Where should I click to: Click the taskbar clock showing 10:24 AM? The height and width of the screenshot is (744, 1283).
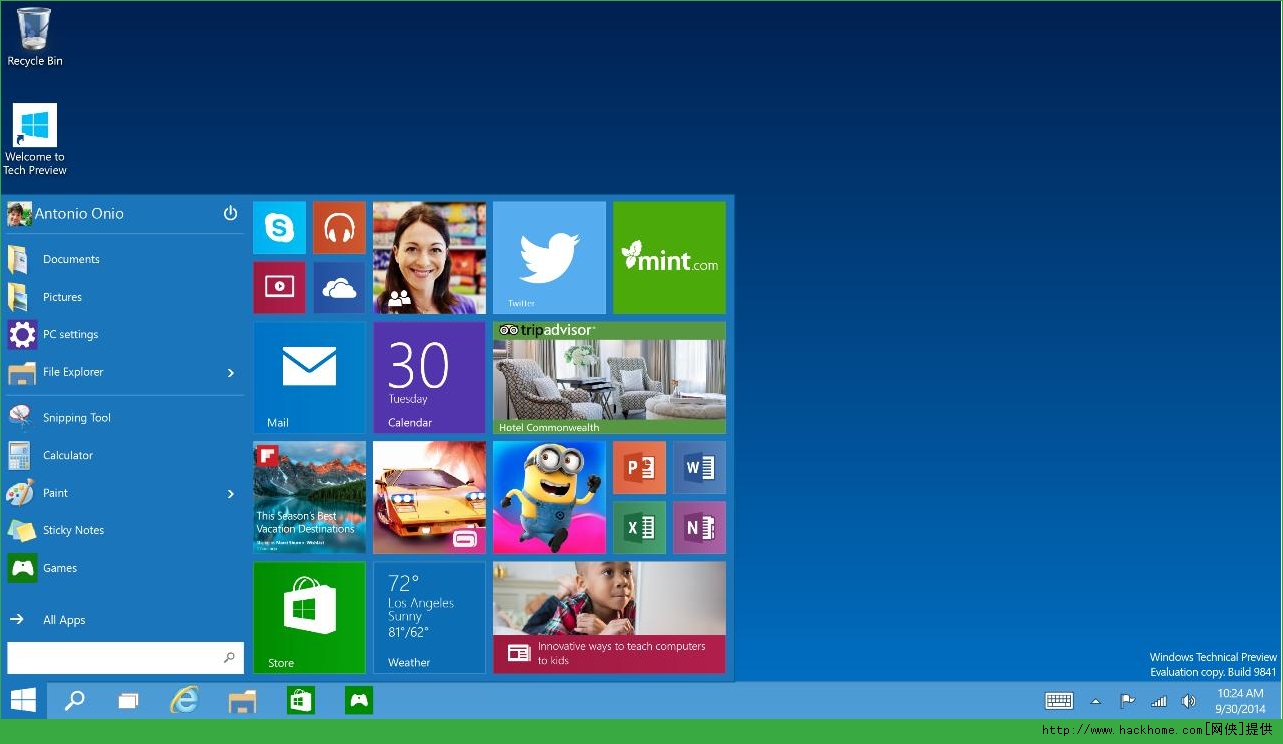[x=1240, y=701]
